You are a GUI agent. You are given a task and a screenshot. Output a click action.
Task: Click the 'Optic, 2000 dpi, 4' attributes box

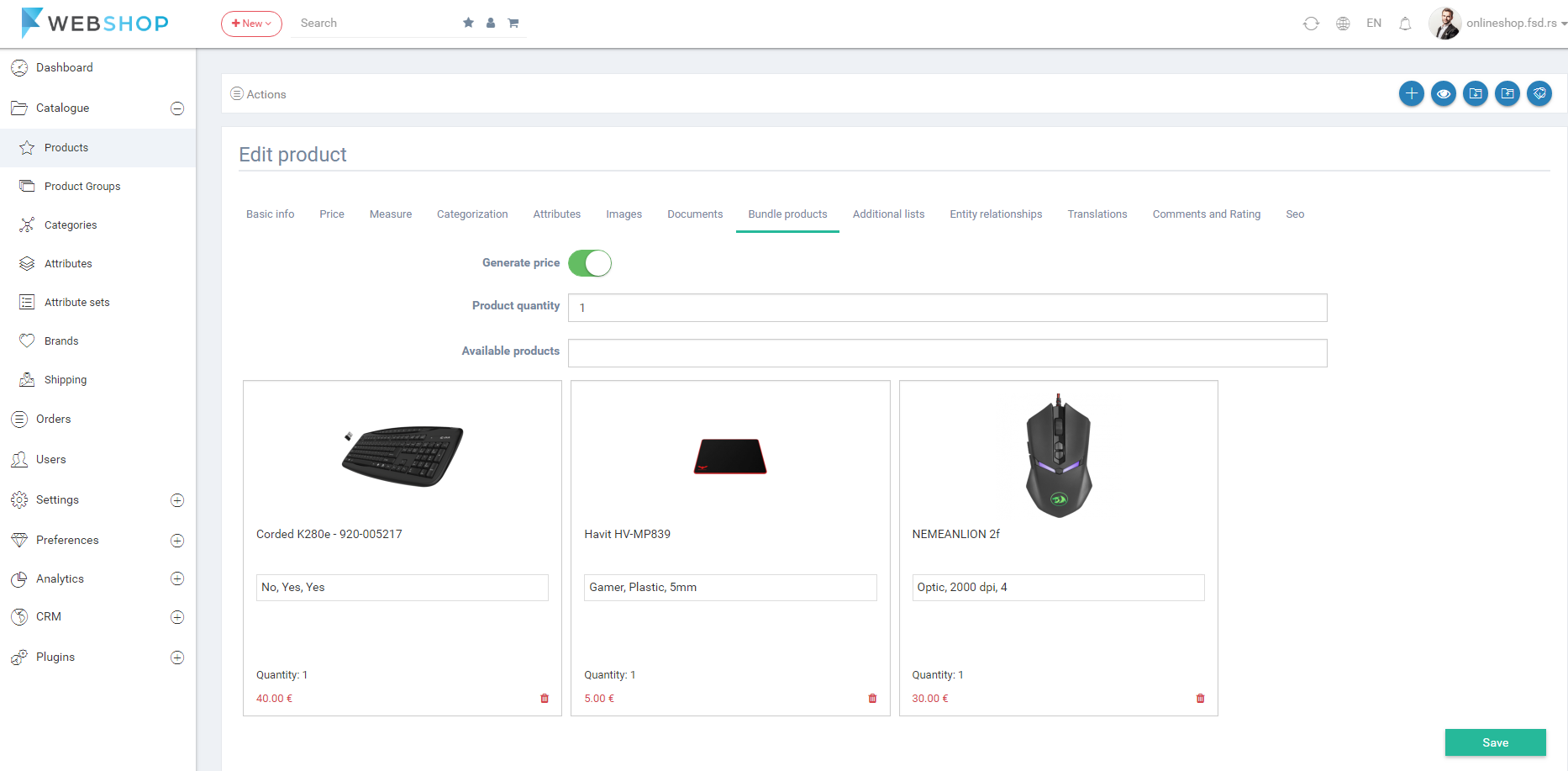click(x=1059, y=588)
